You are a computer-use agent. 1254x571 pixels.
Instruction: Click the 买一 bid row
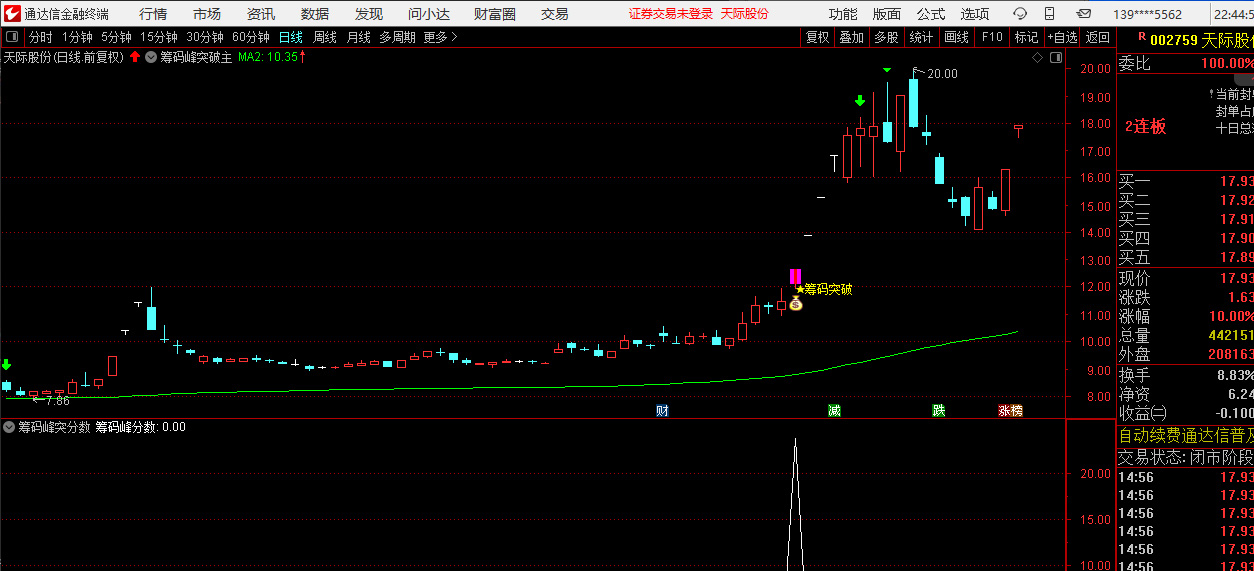point(1185,181)
